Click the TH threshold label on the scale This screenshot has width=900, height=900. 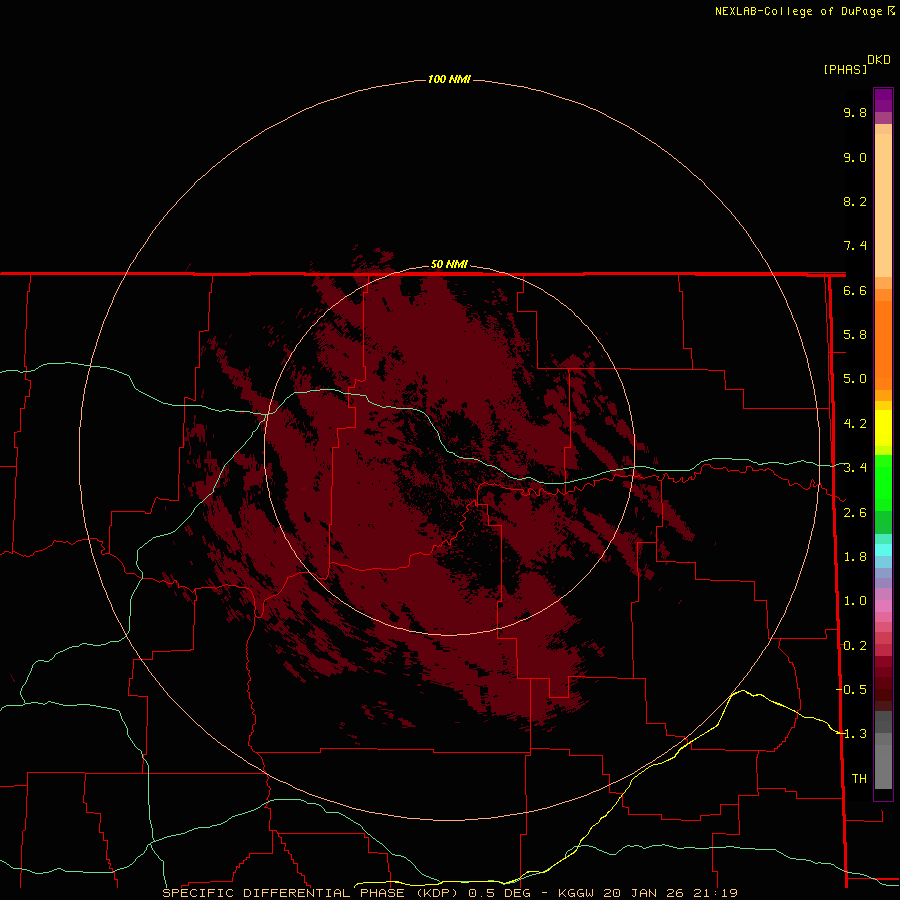click(x=859, y=778)
